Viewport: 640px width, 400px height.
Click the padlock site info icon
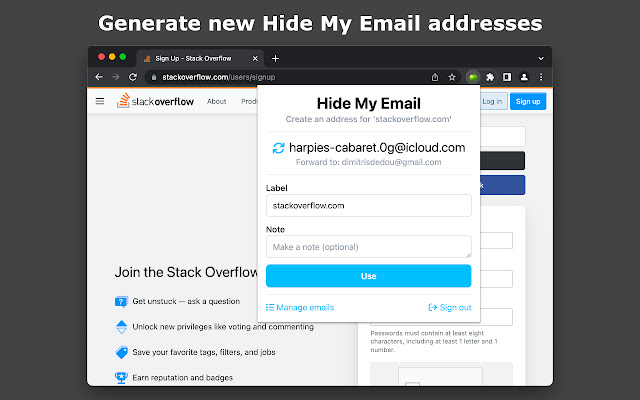click(x=154, y=77)
